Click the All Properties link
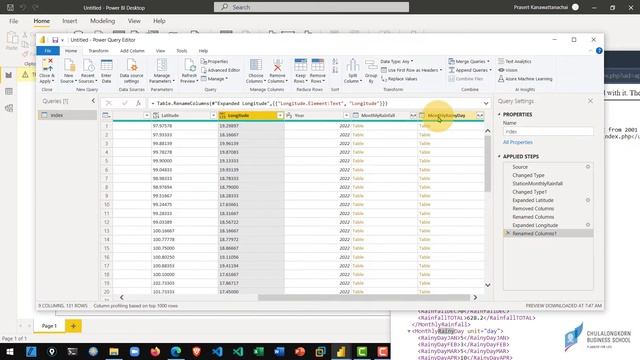The width and height of the screenshot is (640, 360). coord(518,142)
